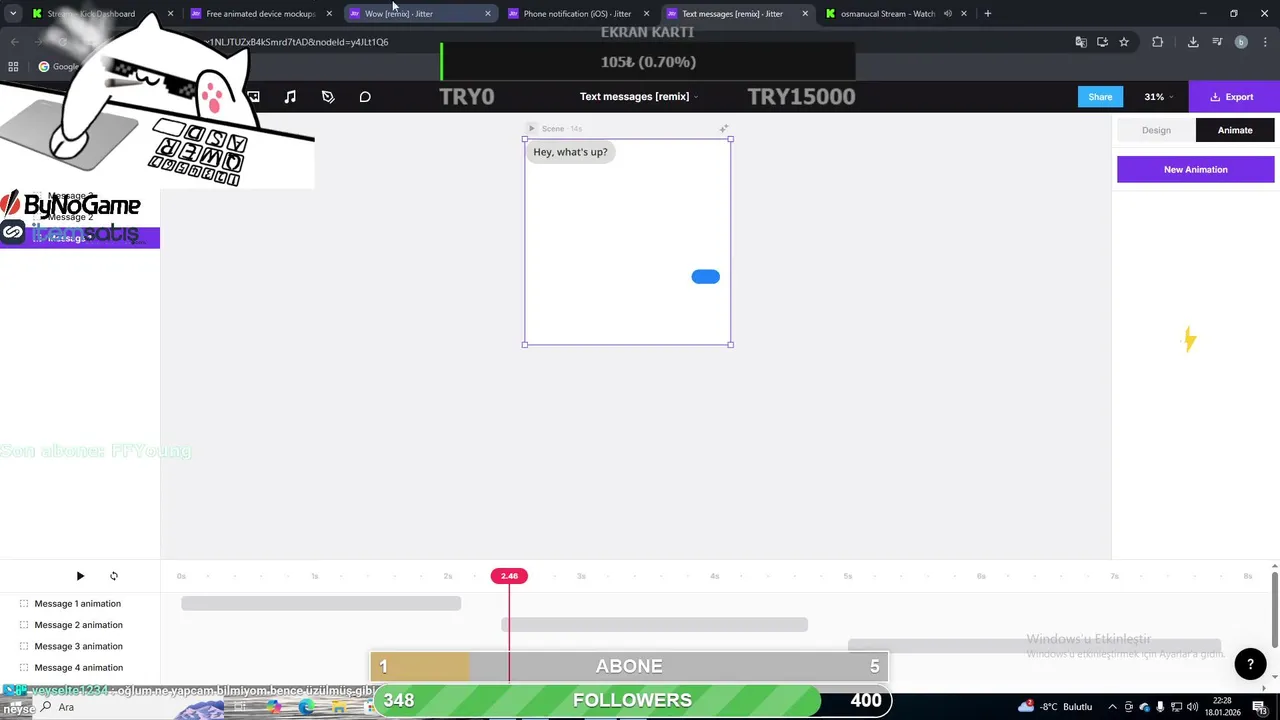Open the round help question mark button
This screenshot has height=720, width=1280.
(1250, 664)
